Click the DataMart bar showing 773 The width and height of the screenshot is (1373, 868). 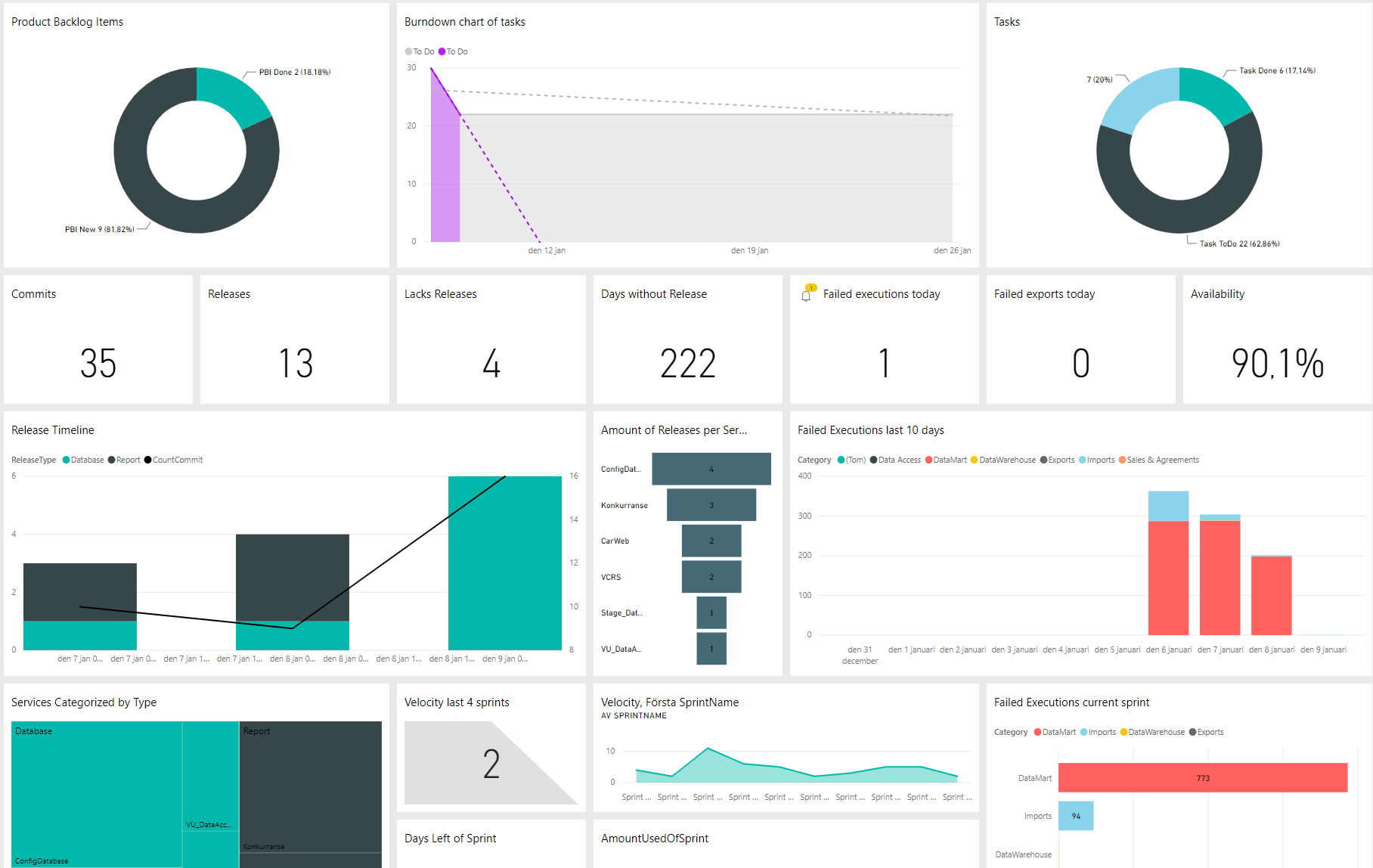(x=1202, y=778)
